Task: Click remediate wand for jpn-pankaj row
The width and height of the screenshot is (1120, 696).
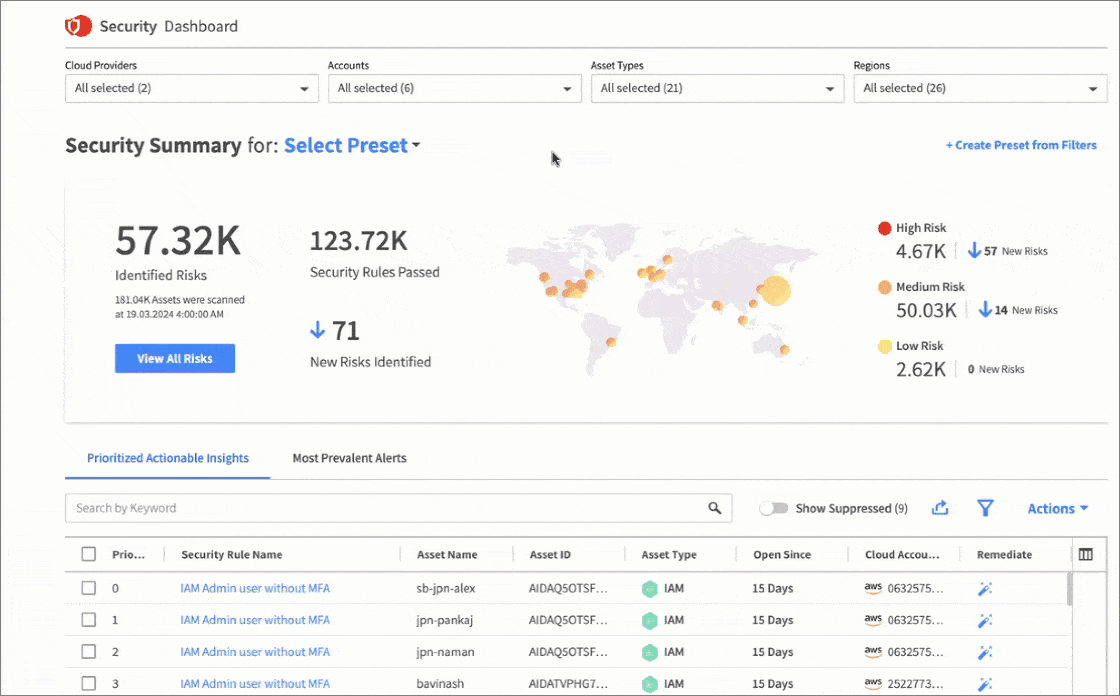Action: pyautogui.click(x=985, y=620)
